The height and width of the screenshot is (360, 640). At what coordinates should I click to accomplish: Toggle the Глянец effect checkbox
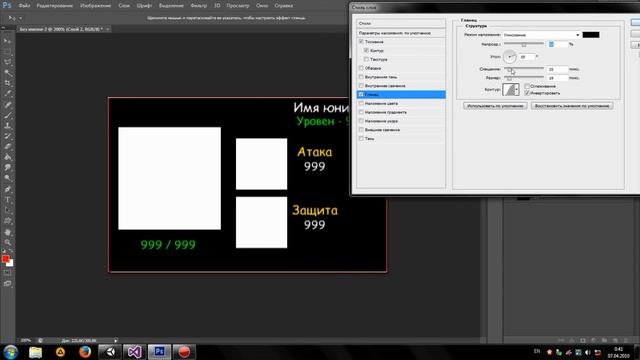361,94
